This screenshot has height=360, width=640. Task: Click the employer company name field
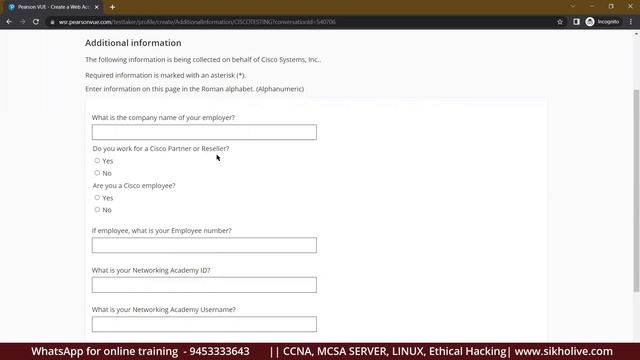point(204,132)
